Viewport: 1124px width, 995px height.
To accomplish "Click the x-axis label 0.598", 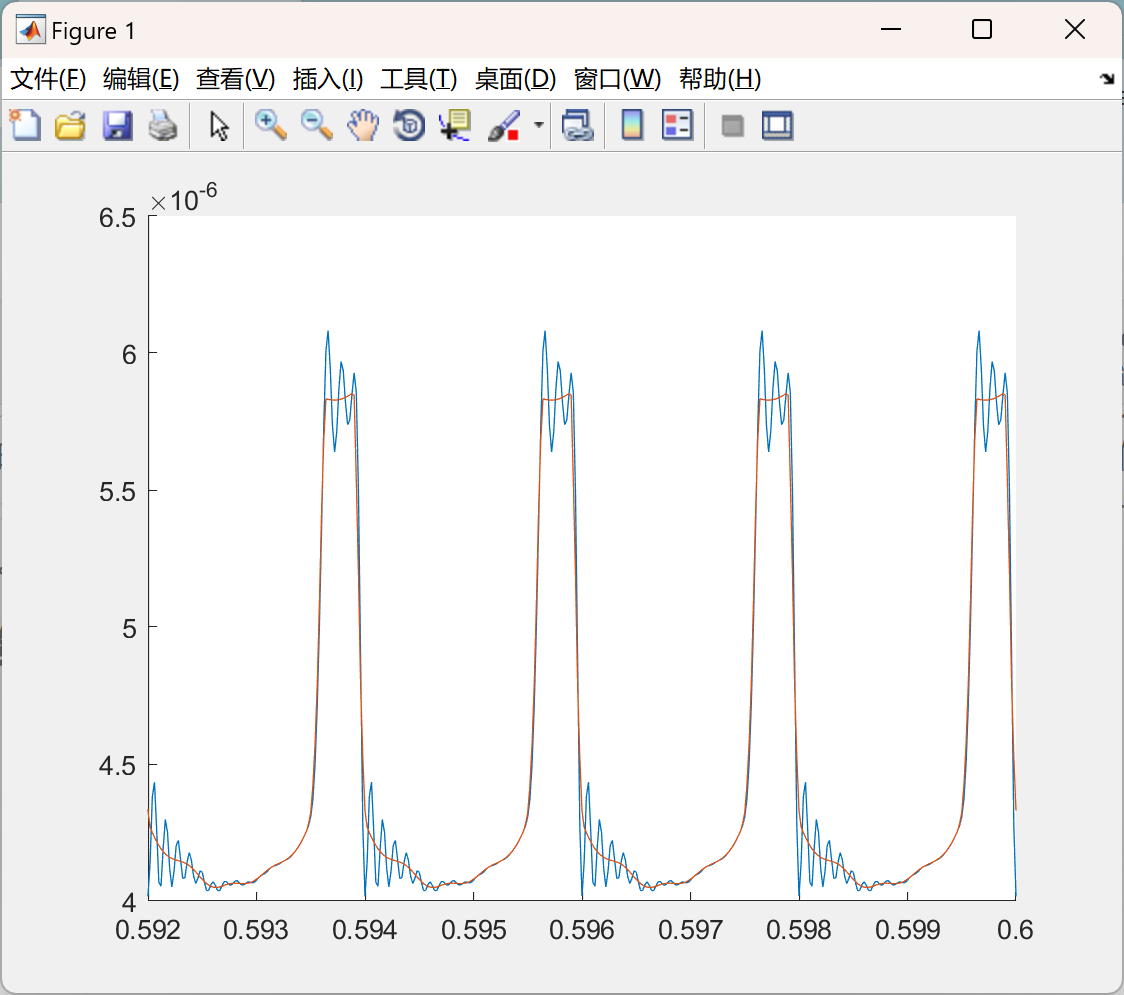I will pos(799,930).
